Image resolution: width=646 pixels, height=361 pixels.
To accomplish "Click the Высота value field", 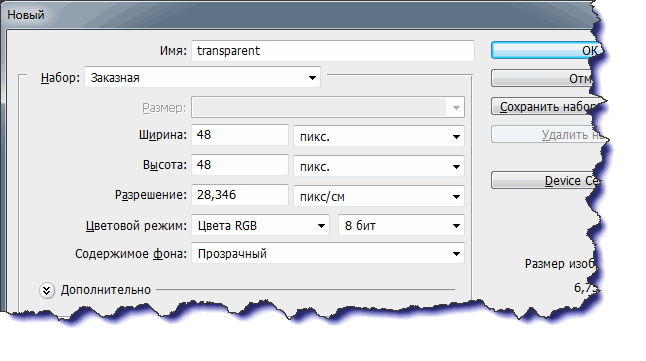I will tap(240, 165).
